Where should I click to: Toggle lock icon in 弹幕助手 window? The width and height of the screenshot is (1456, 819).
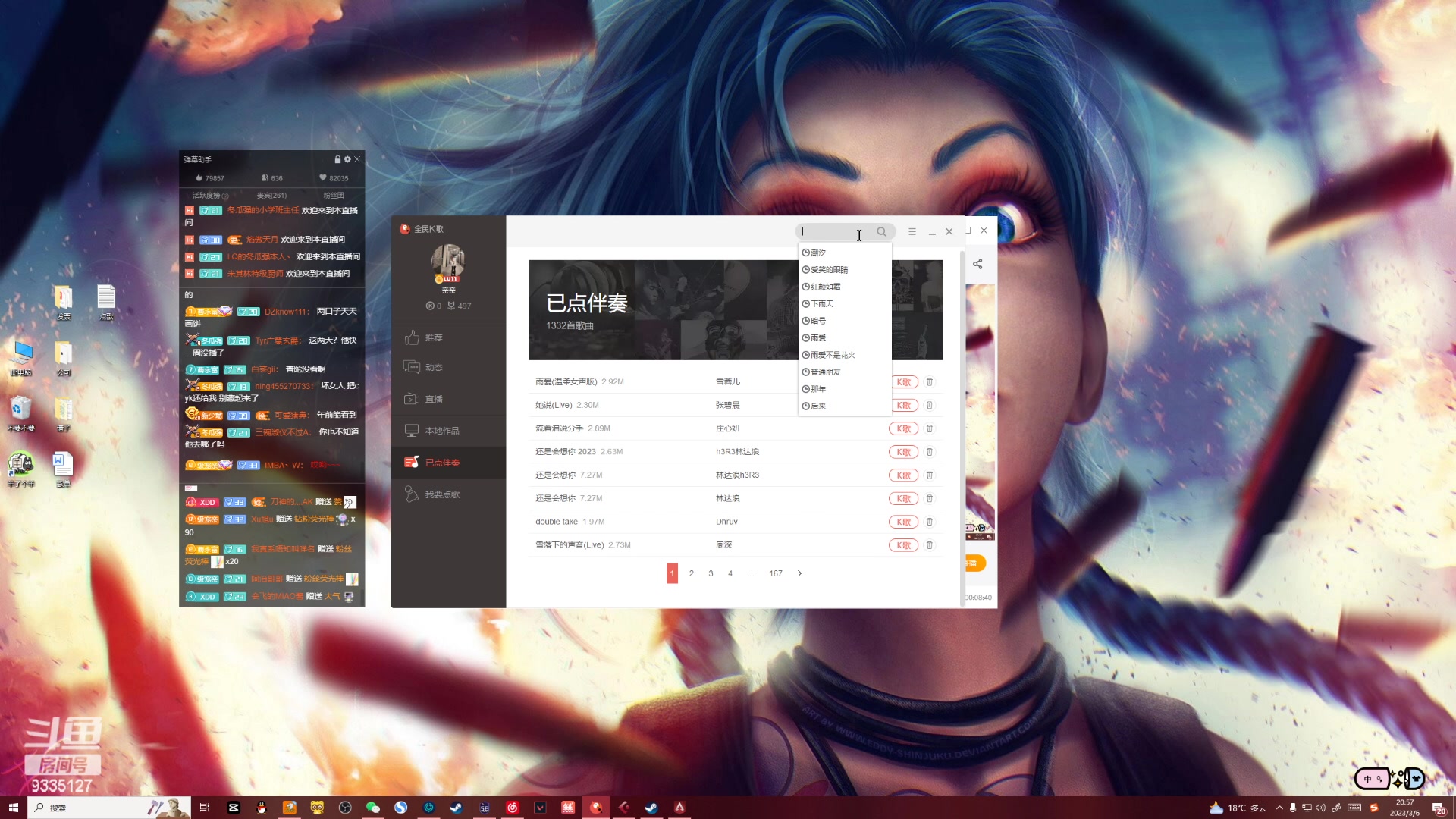click(x=337, y=159)
